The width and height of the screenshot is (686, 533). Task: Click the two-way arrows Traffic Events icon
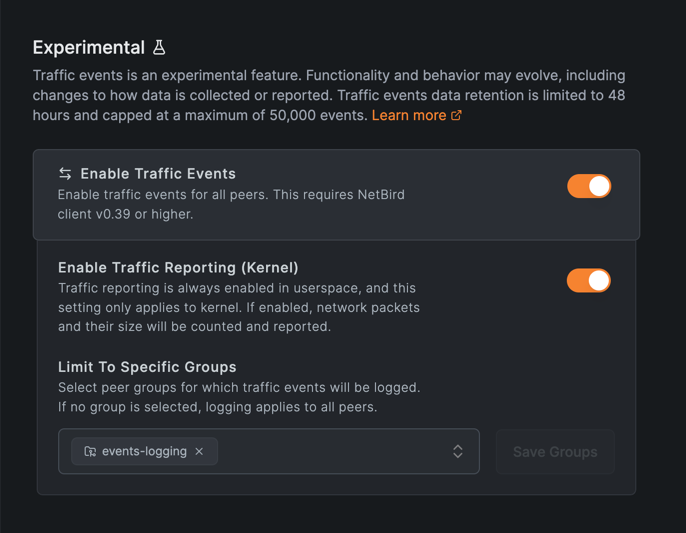[x=65, y=174]
